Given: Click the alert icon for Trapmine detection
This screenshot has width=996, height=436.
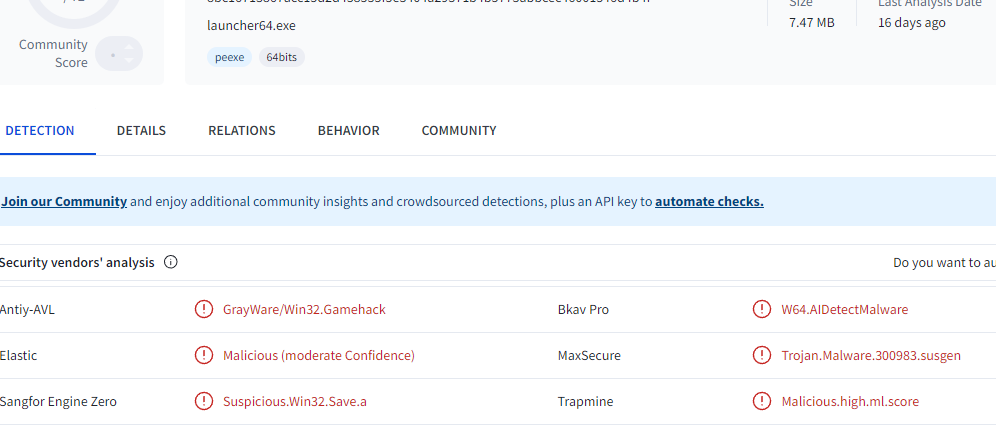Looking at the screenshot, I should pos(762,402).
